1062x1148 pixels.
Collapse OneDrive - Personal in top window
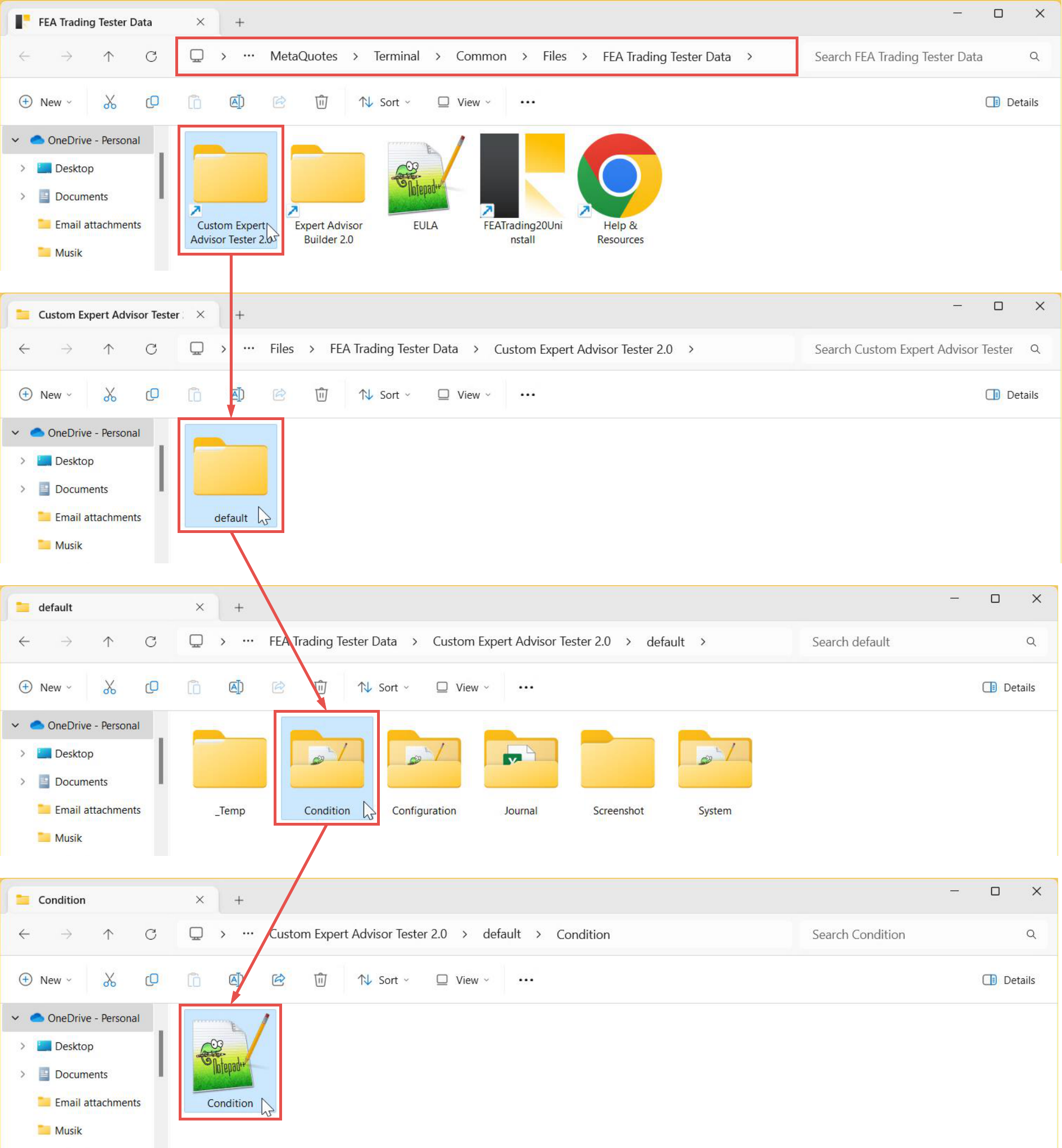pyautogui.click(x=16, y=140)
